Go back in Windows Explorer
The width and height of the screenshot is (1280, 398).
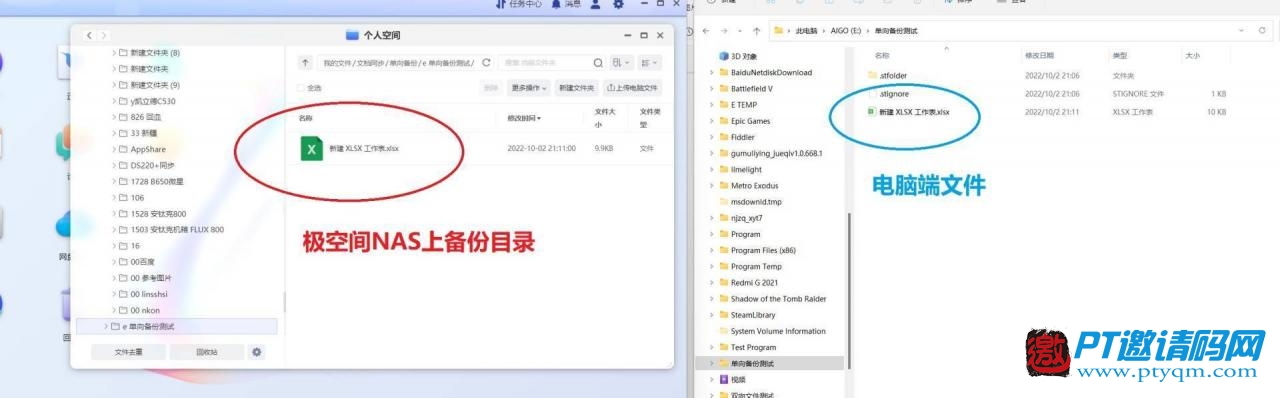pyautogui.click(x=706, y=31)
